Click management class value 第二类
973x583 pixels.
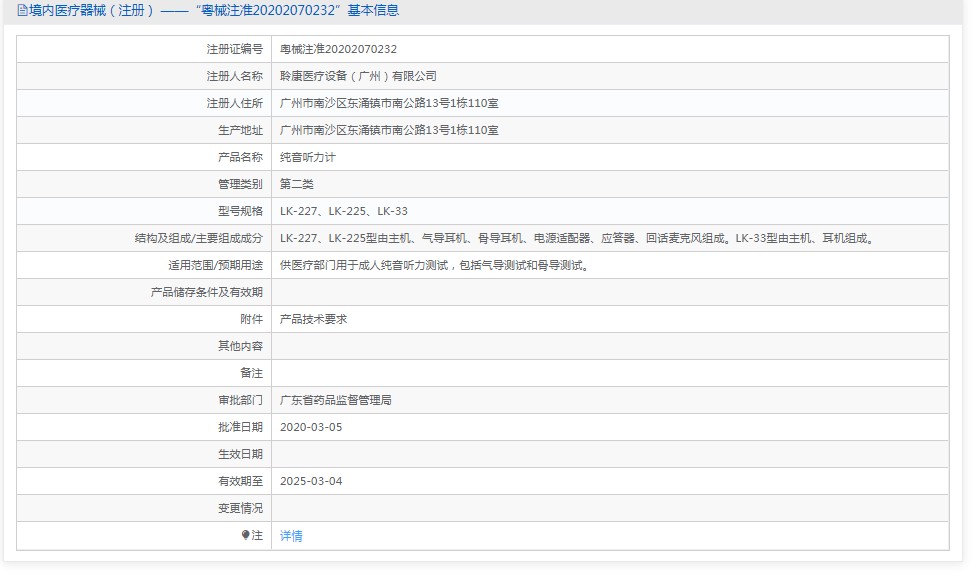pos(297,184)
